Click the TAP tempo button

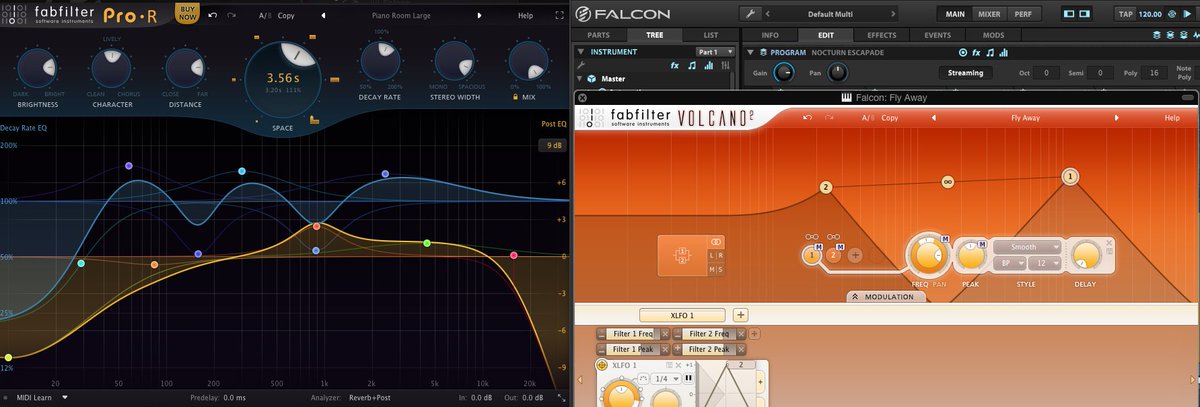(x=1126, y=14)
